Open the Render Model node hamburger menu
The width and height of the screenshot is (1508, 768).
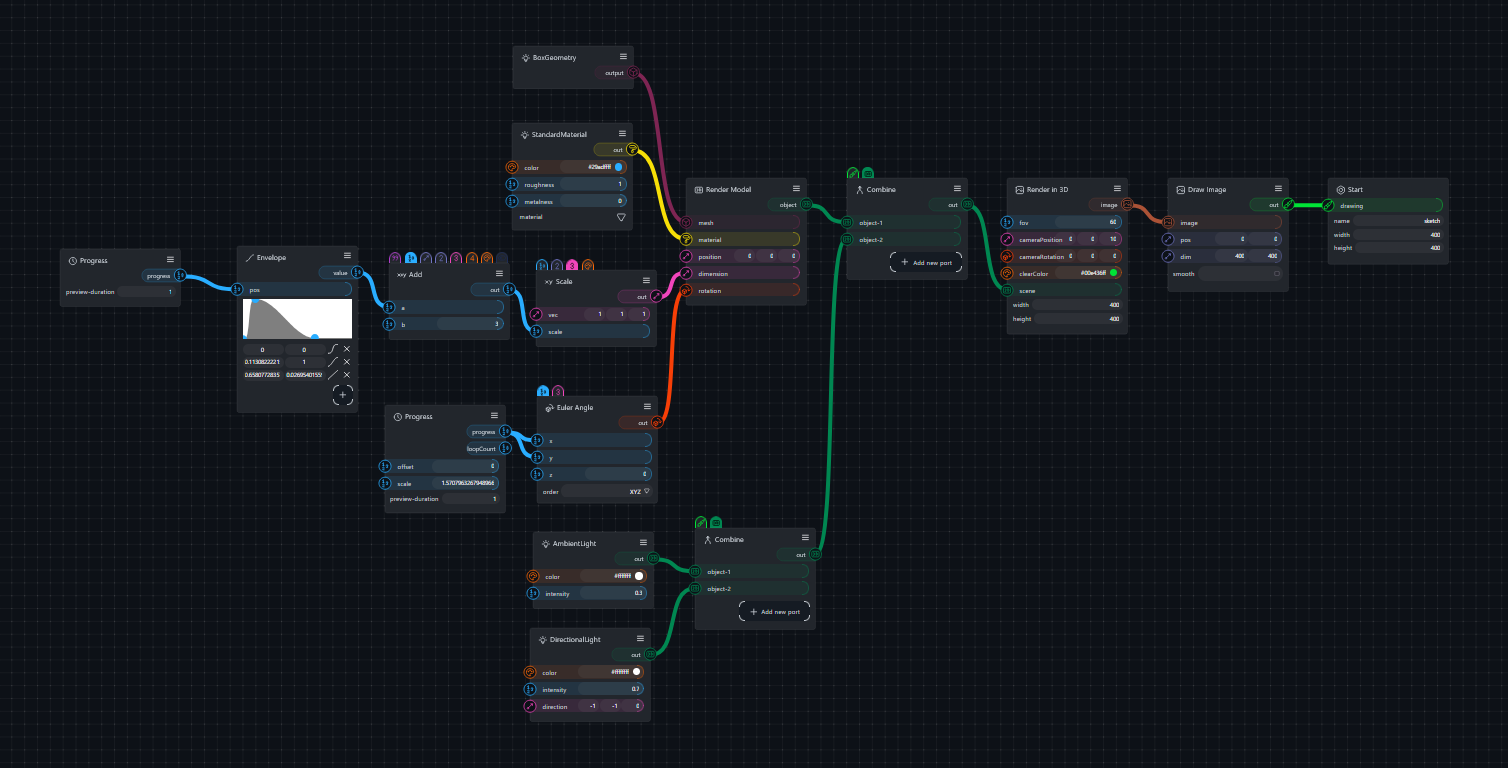click(x=796, y=188)
